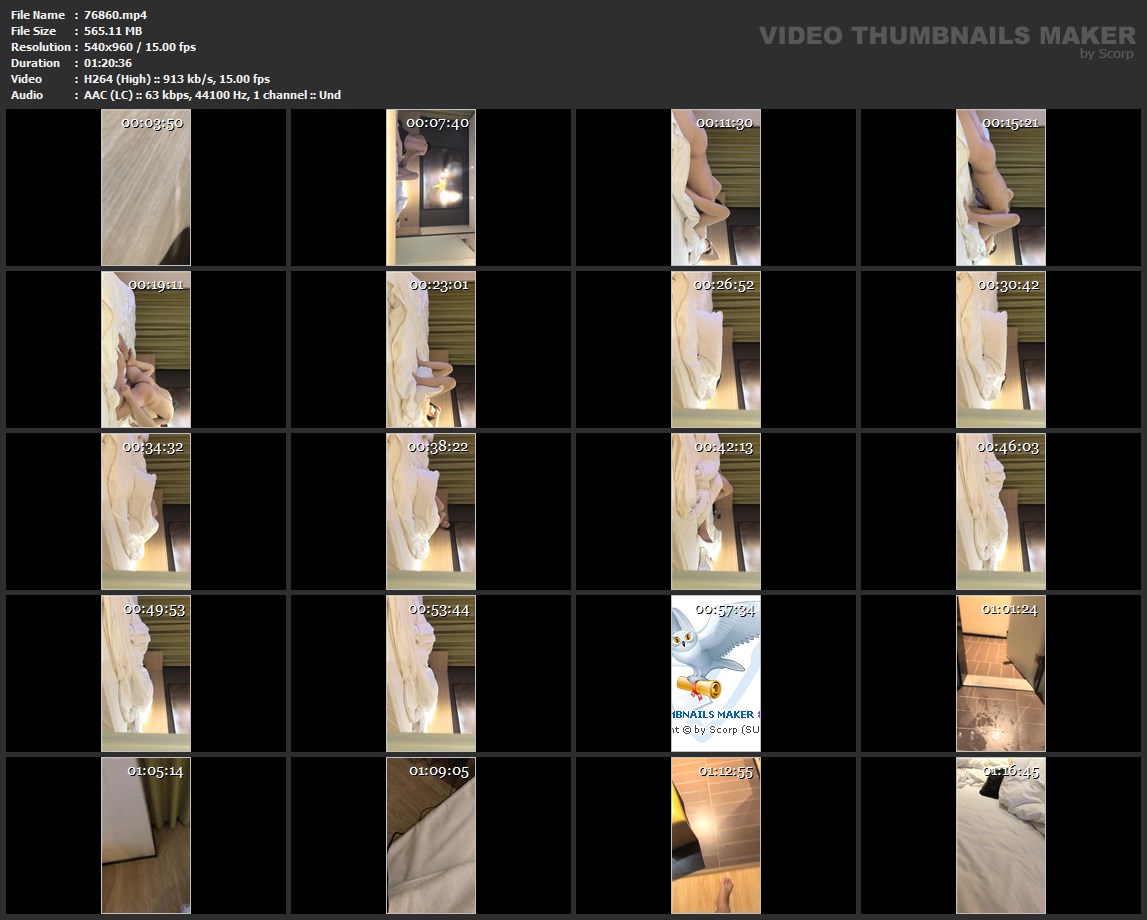
Task: Click the file name 76860.mp4
Action: coord(115,15)
